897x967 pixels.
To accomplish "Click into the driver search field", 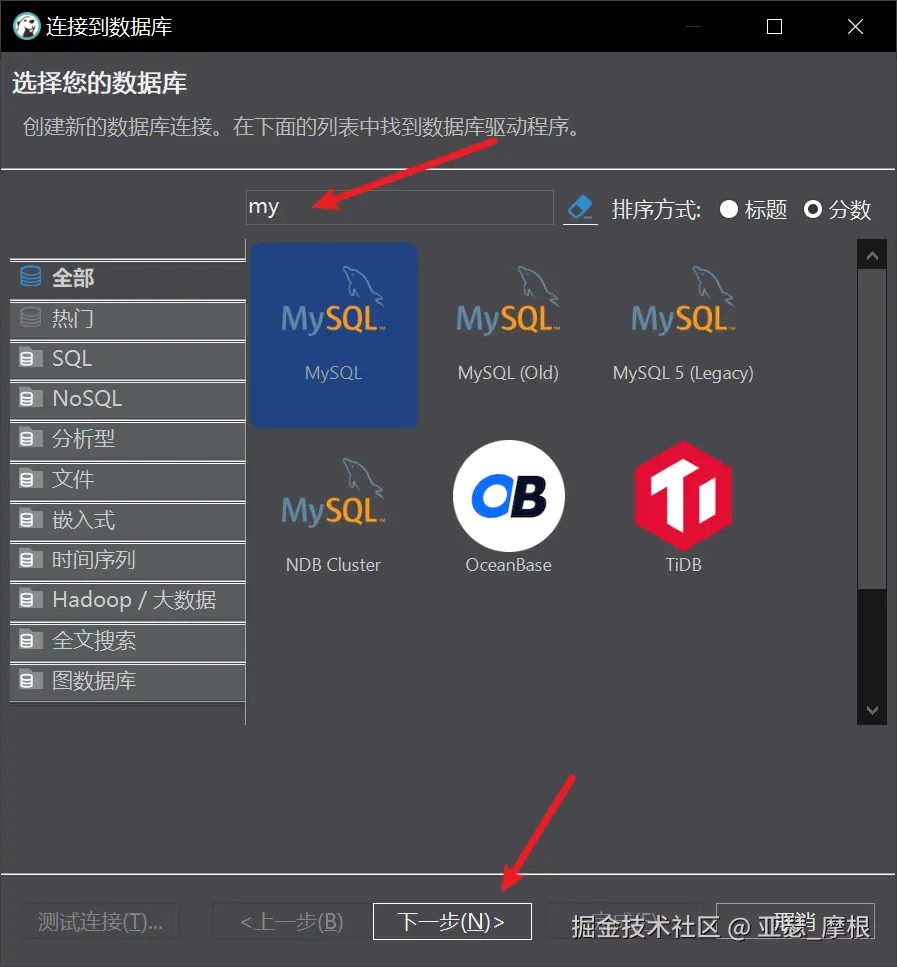I will 400,208.
